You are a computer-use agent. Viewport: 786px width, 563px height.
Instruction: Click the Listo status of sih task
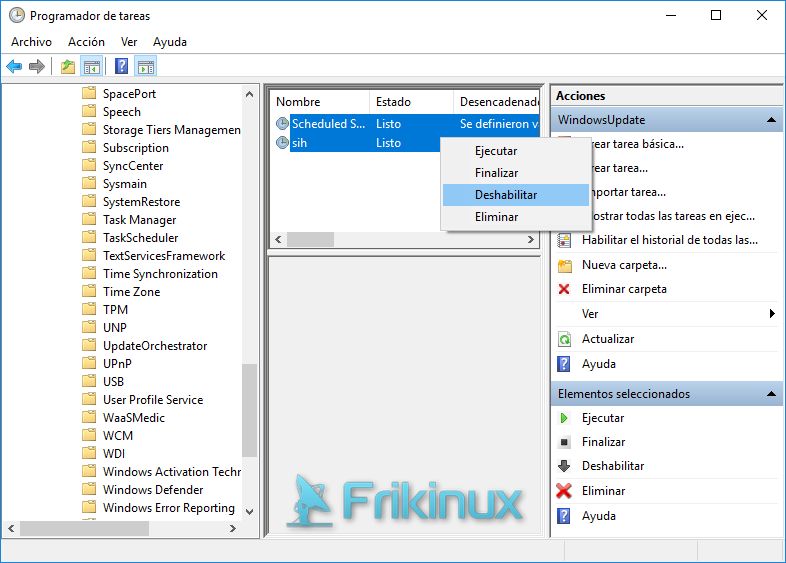click(388, 143)
